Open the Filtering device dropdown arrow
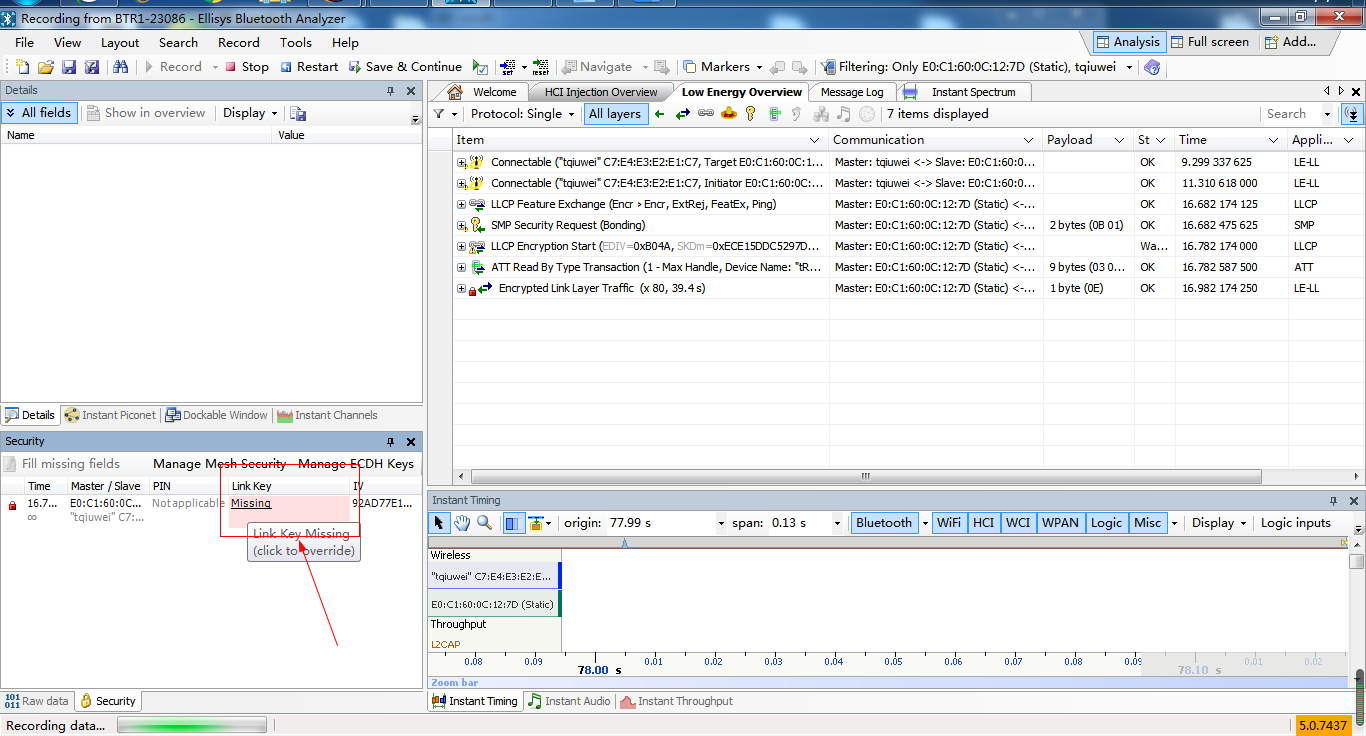 1129,67
